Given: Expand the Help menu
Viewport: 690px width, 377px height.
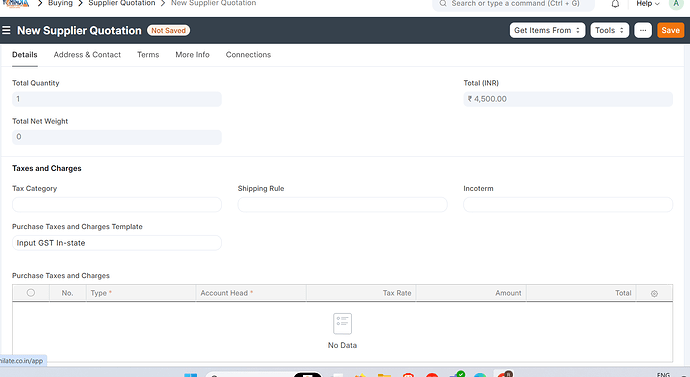Looking at the screenshot, I should click(648, 4).
